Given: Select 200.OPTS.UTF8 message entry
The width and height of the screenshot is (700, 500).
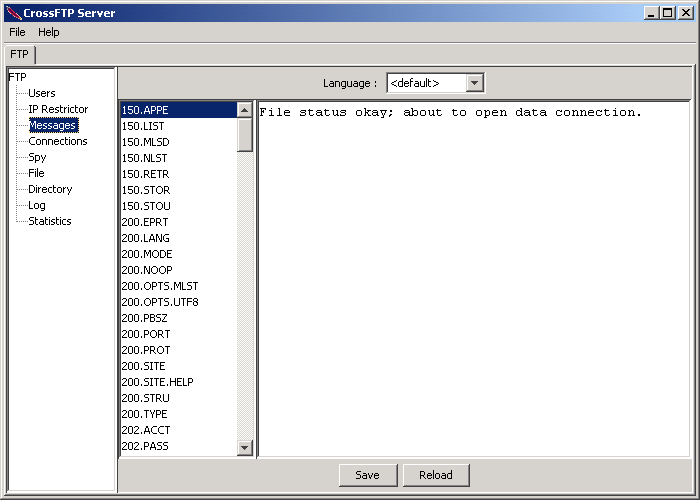Looking at the screenshot, I should click(x=179, y=302).
